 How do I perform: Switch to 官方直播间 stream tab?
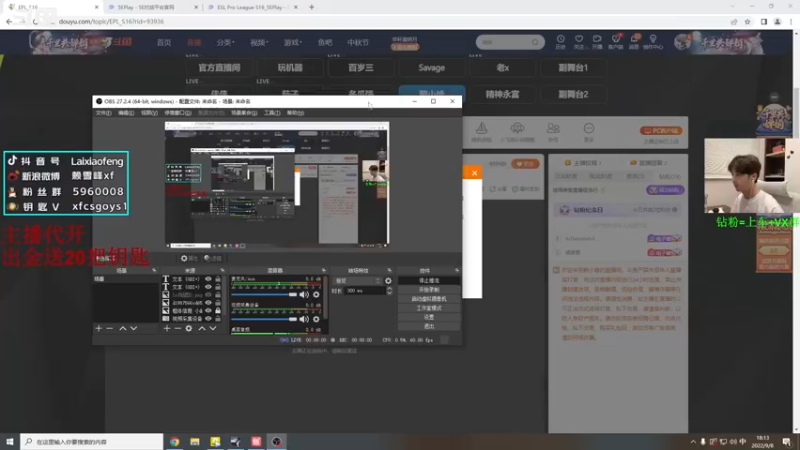219,67
